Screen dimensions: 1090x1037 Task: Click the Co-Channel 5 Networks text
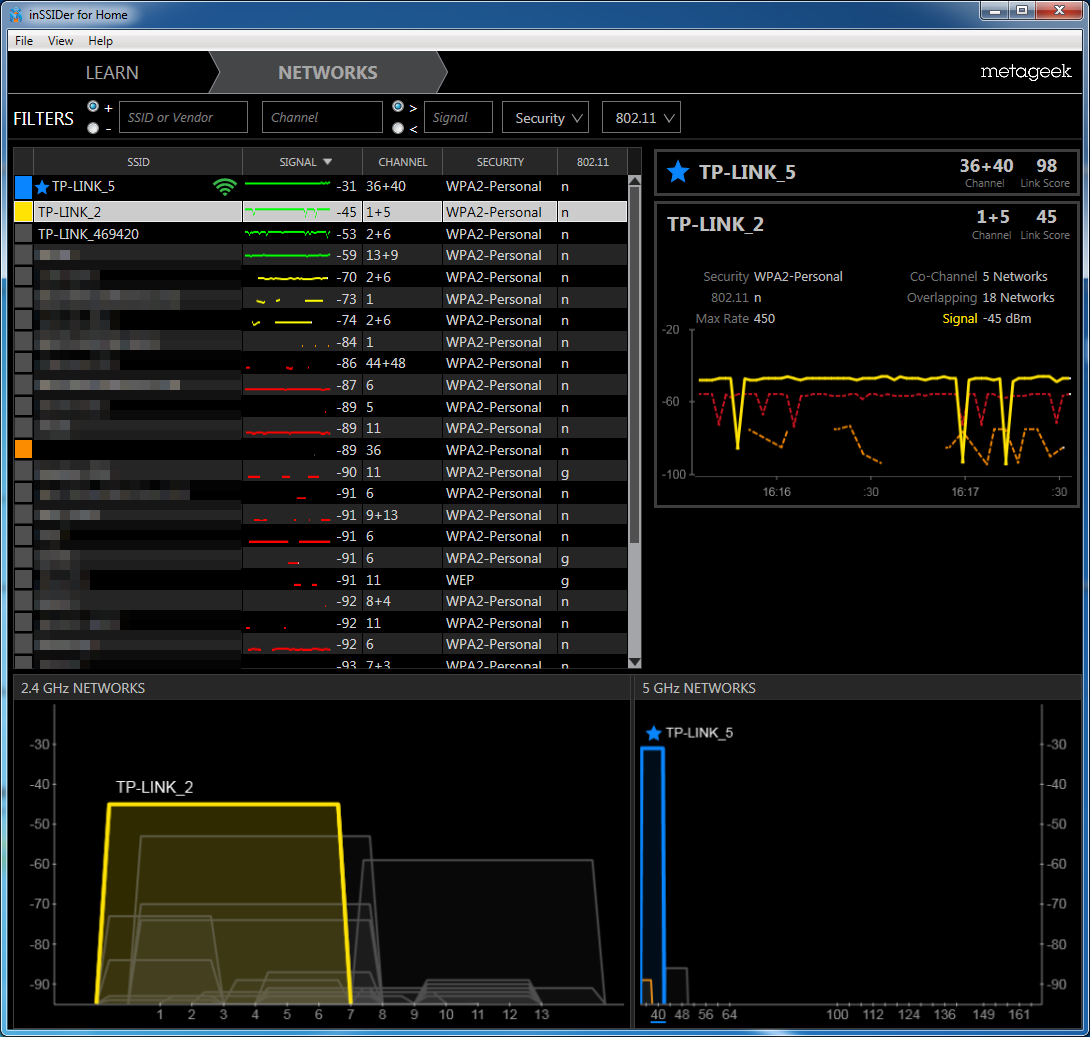point(978,276)
